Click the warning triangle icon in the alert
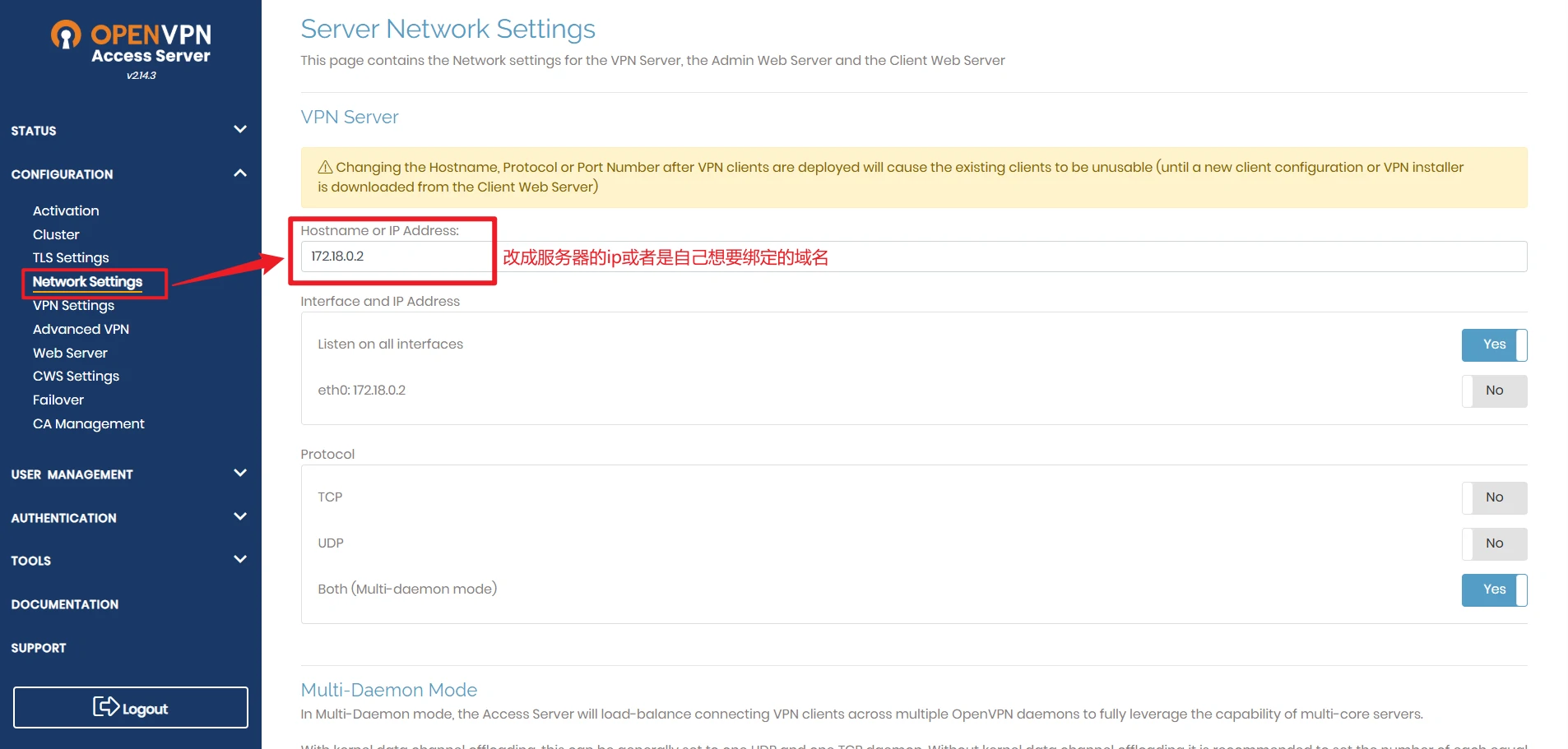Screen dimensions: 1568x749 pyautogui.click(x=325, y=168)
